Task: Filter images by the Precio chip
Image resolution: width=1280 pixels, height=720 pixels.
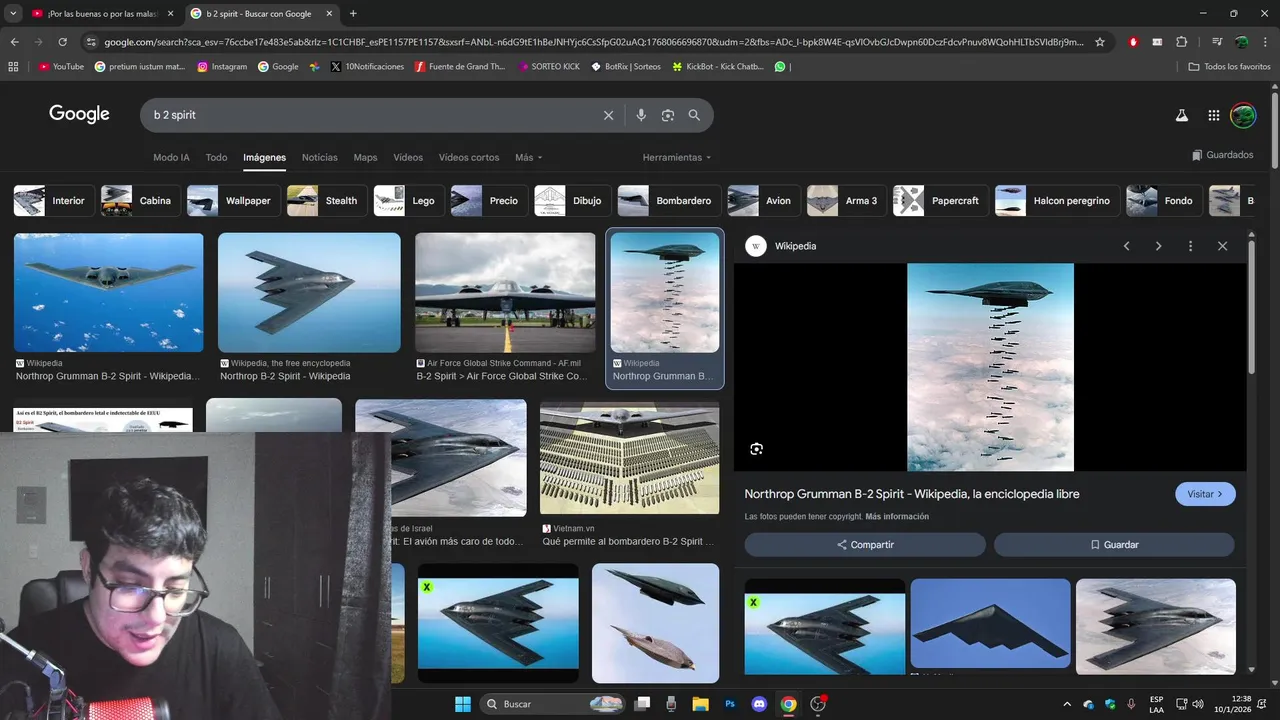Action: [488, 201]
